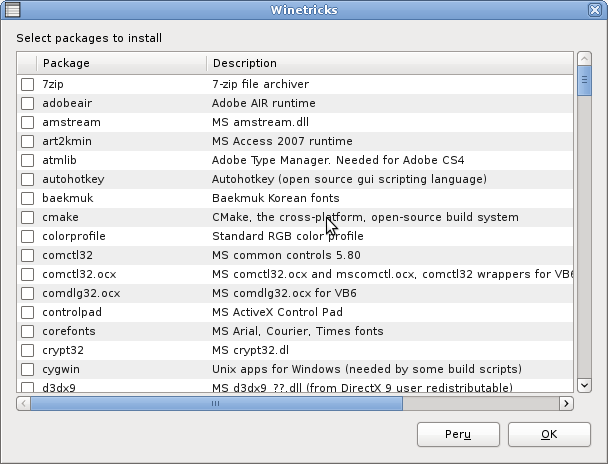Image resolution: width=608 pixels, height=464 pixels.
Task: Click the vertical scrollbar down arrow
Action: coord(584,385)
